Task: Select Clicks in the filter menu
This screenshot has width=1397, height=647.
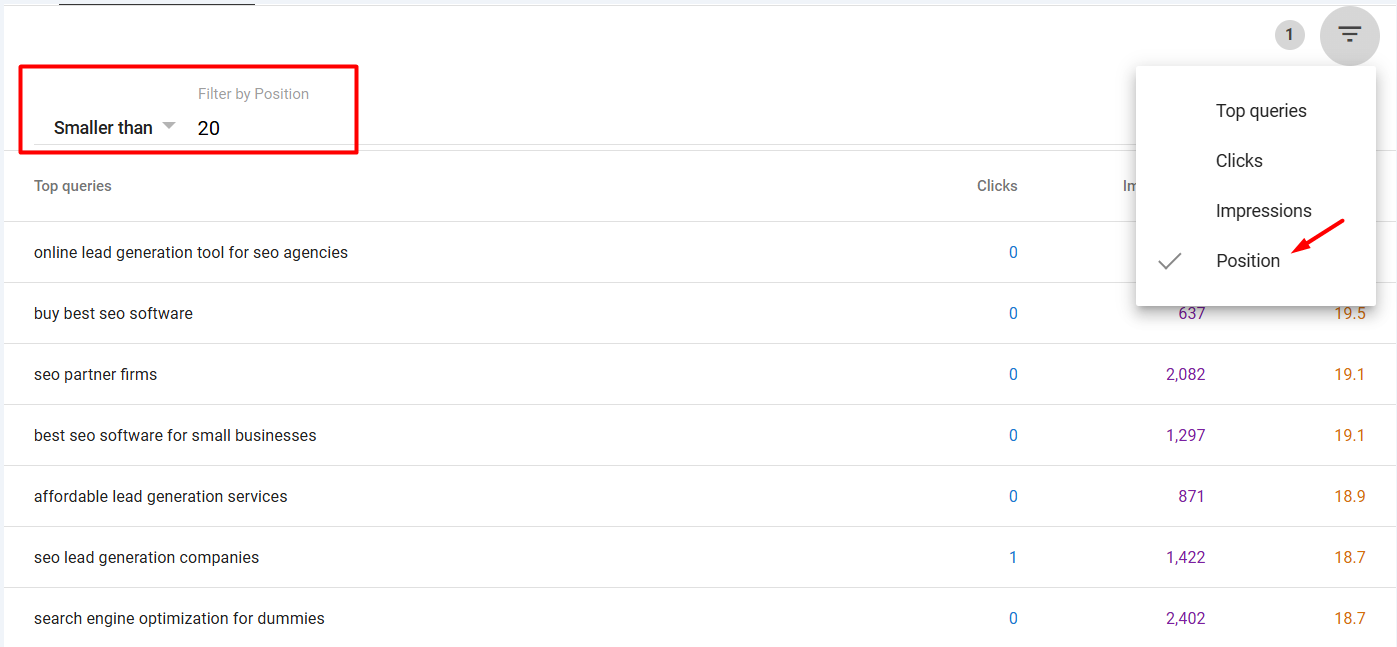Action: (x=1239, y=160)
